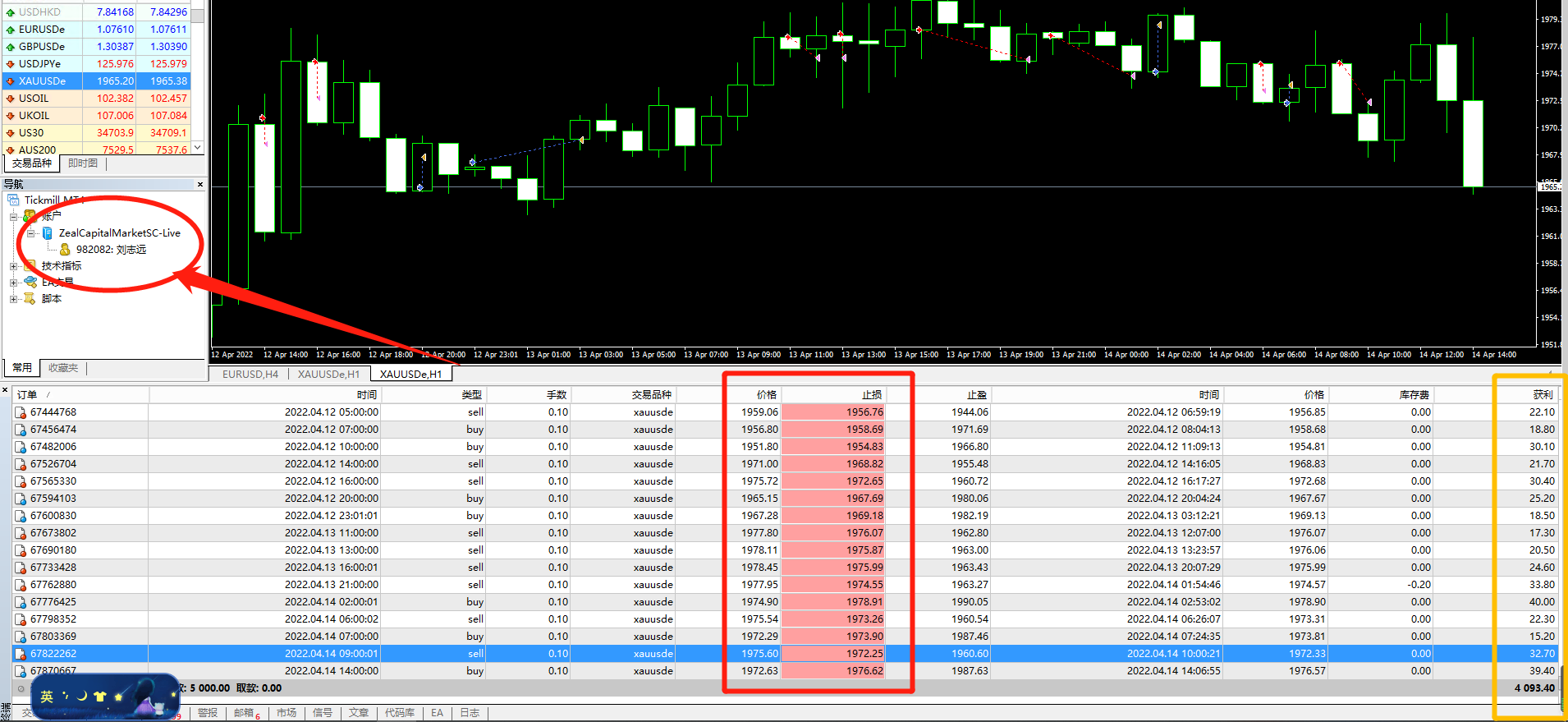1568x722 pixels.
Task: Click the USDHKD direction arrow icon
Action: point(10,12)
